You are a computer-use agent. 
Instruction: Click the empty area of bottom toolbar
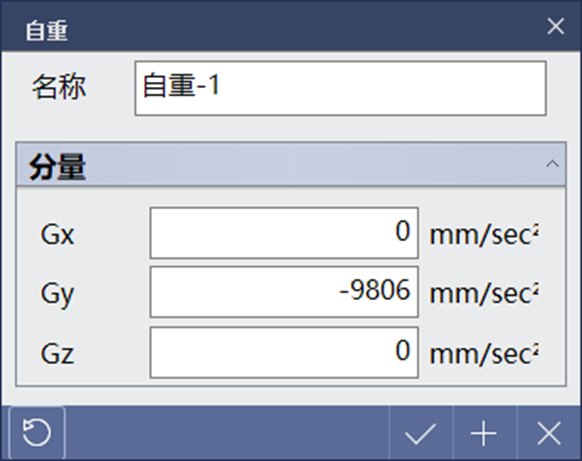click(x=227, y=433)
